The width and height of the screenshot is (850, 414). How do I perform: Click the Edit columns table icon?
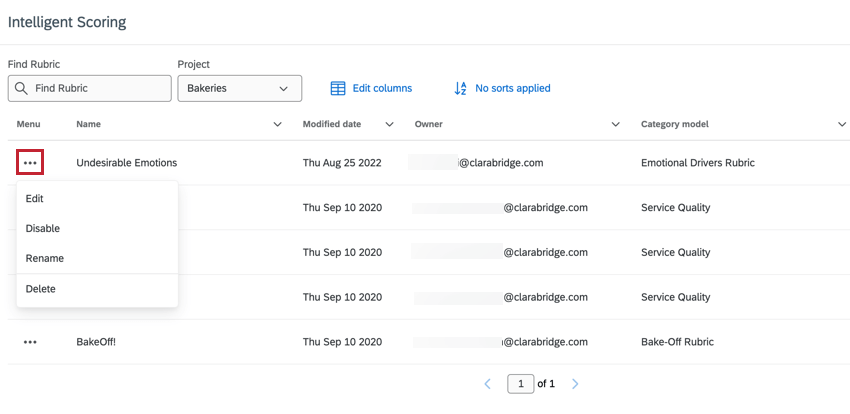338,88
